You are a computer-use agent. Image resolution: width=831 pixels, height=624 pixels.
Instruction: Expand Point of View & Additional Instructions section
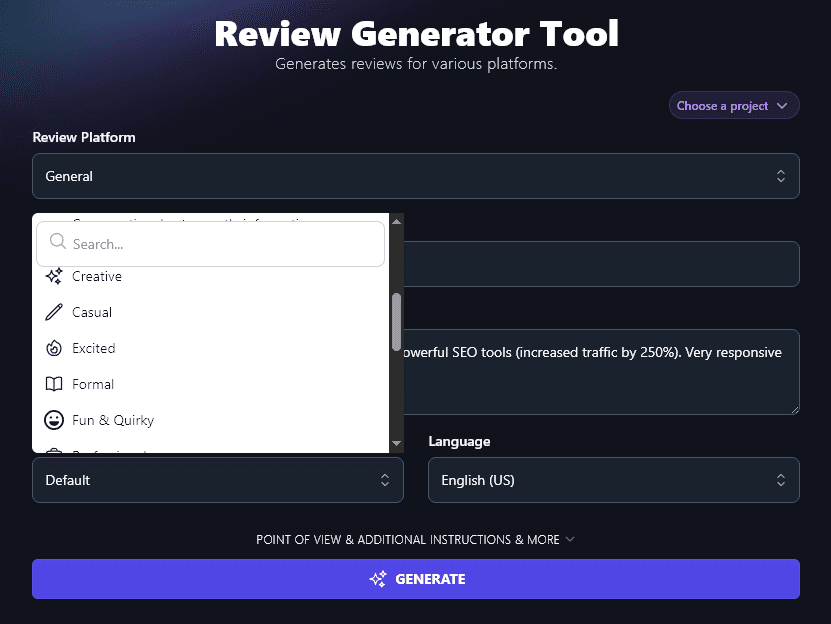[416, 539]
